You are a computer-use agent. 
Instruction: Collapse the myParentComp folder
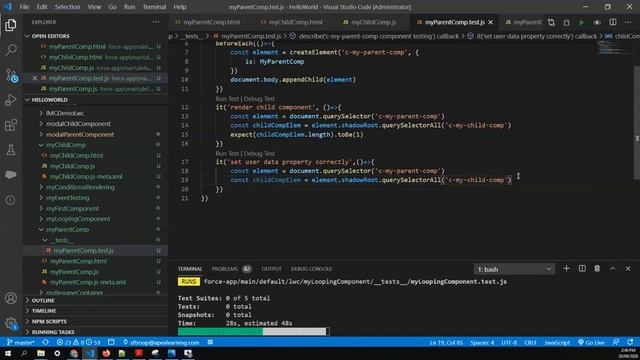[x=67, y=229]
